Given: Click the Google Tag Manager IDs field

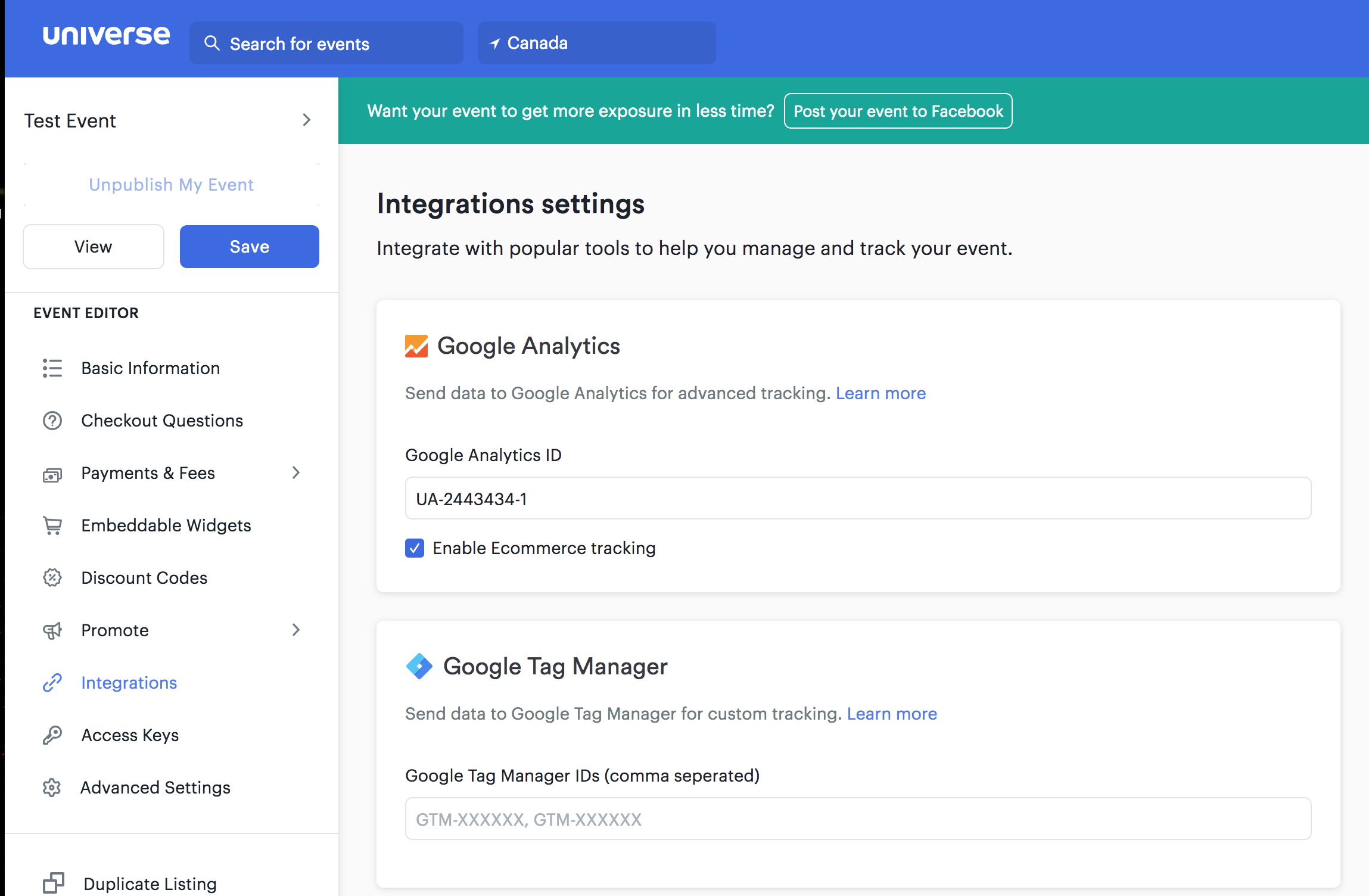Looking at the screenshot, I should [x=858, y=819].
